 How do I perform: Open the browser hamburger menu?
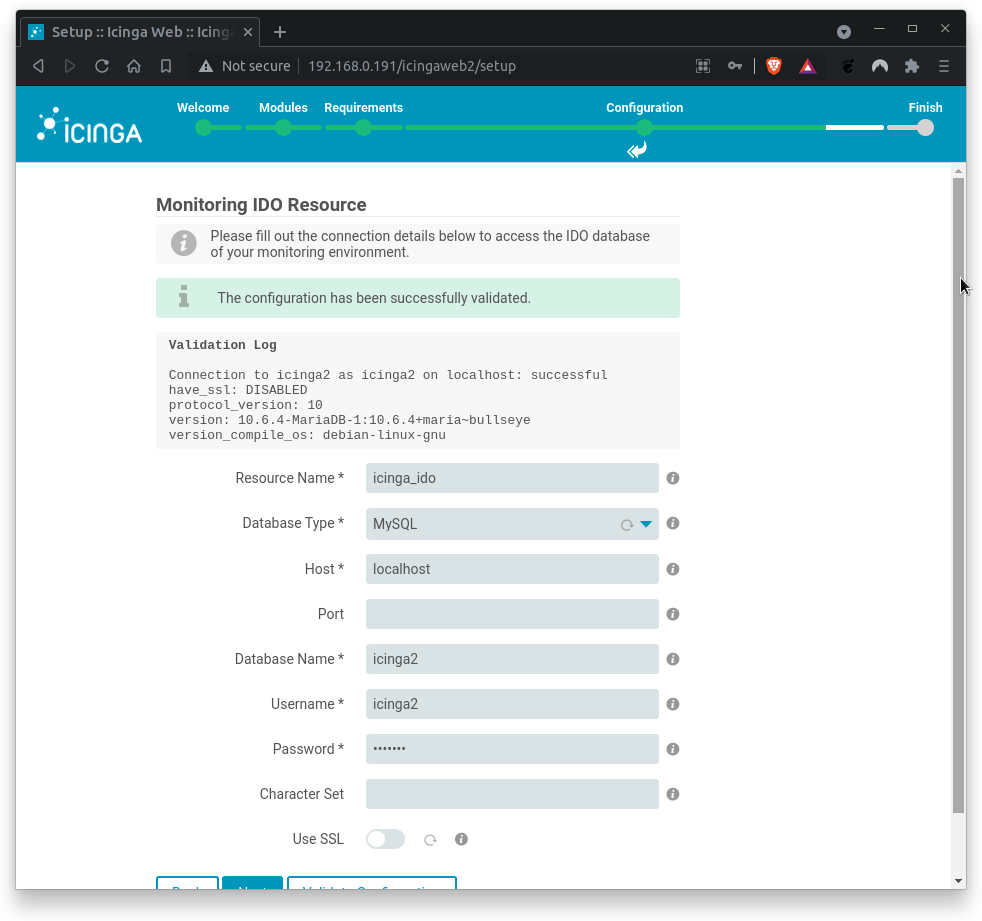point(943,66)
